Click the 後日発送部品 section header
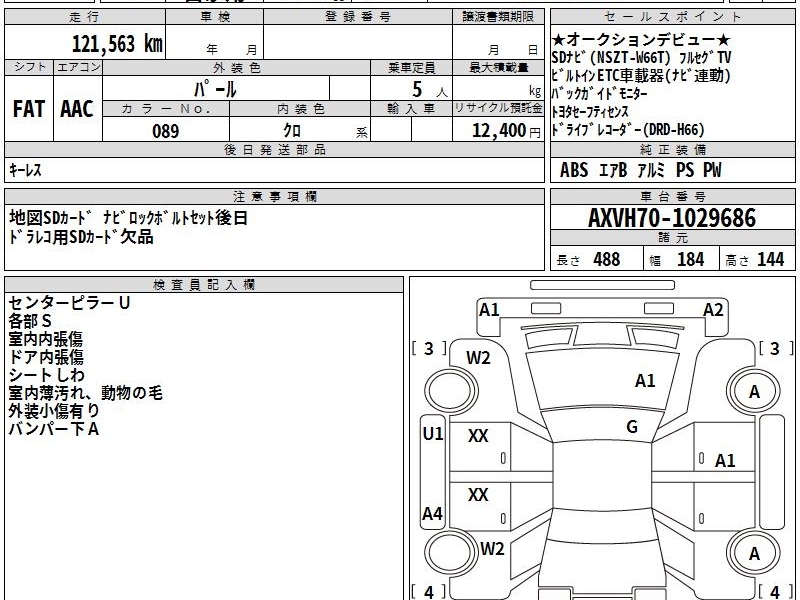This screenshot has width=800, height=600. pos(274,149)
